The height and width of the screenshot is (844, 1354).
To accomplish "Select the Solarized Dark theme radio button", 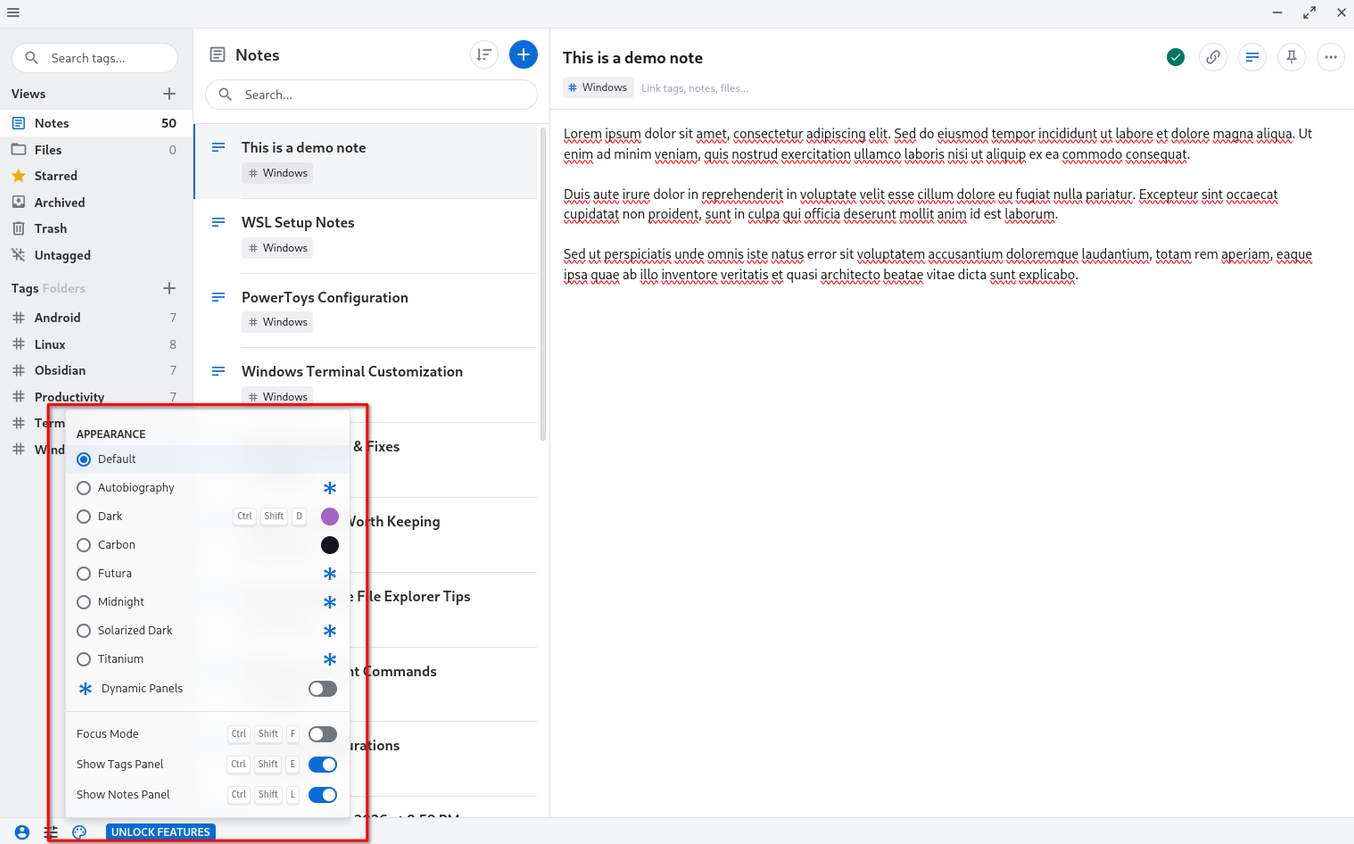I will tap(84, 631).
